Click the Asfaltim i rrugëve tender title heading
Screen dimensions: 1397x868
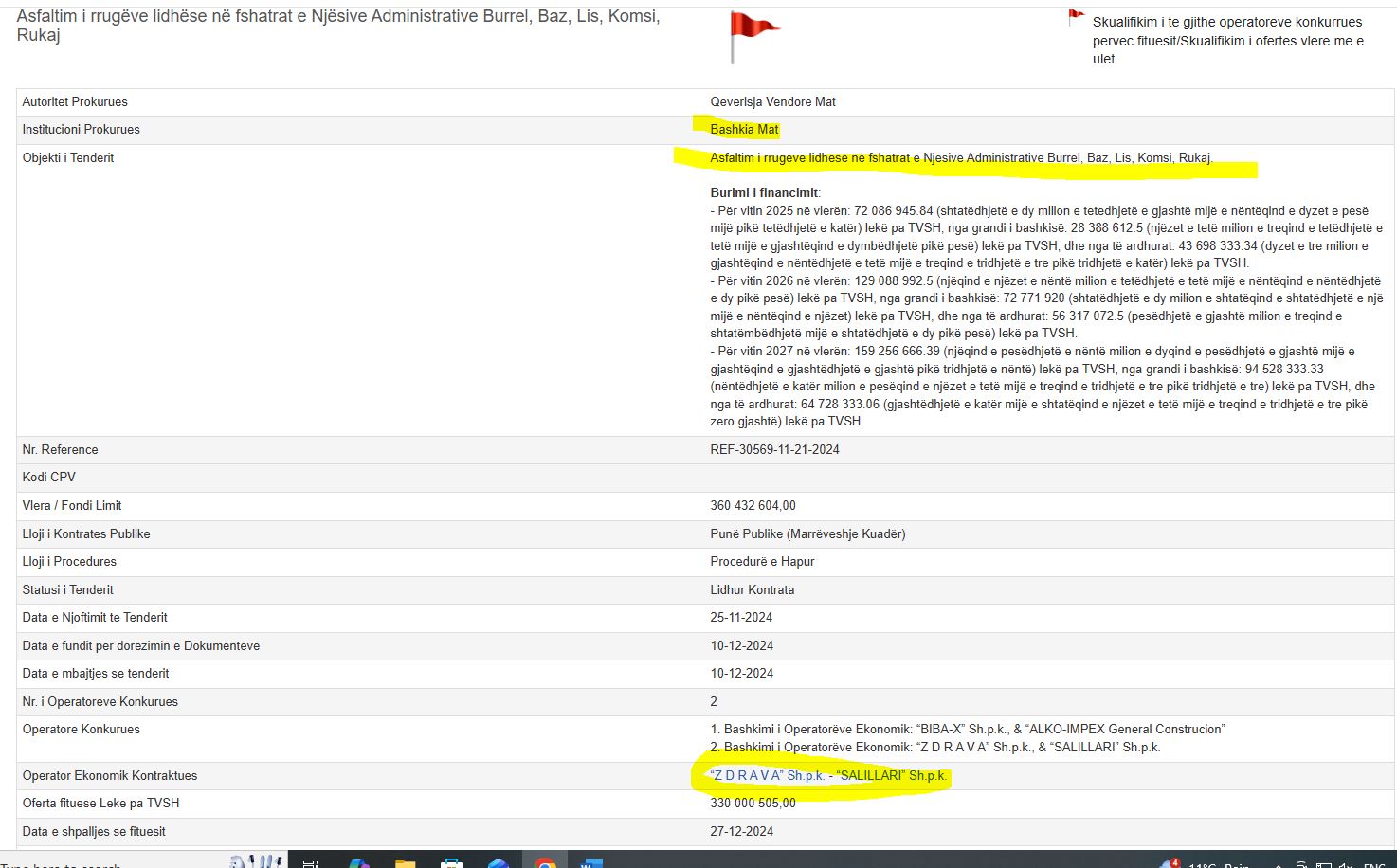click(x=337, y=26)
